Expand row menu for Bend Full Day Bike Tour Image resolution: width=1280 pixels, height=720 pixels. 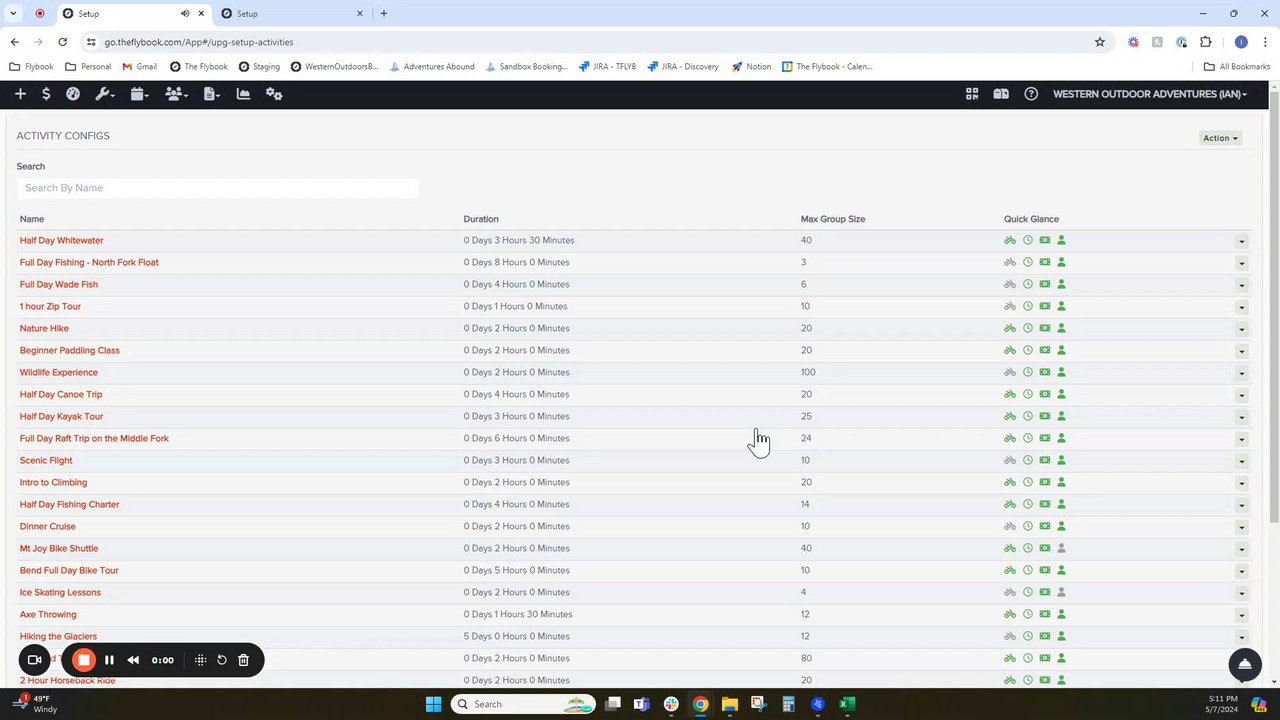click(1241, 571)
